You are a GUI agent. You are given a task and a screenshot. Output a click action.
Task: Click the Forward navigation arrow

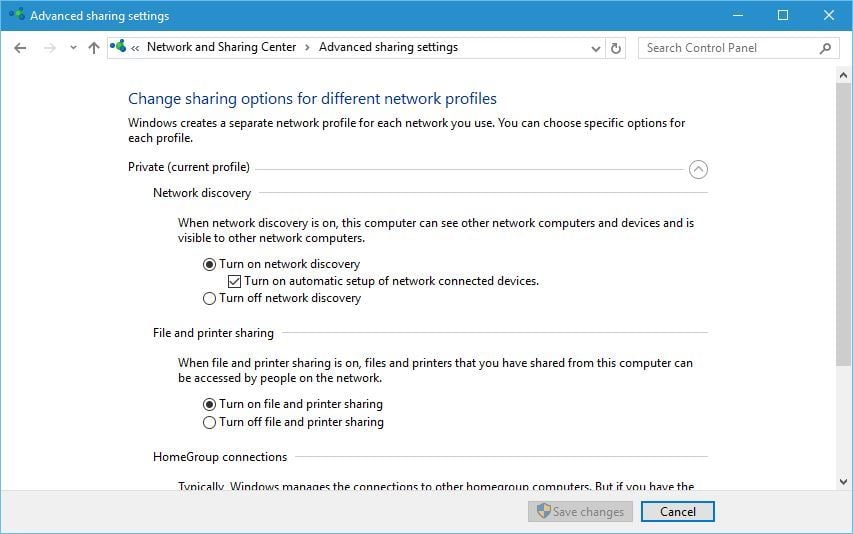click(50, 48)
